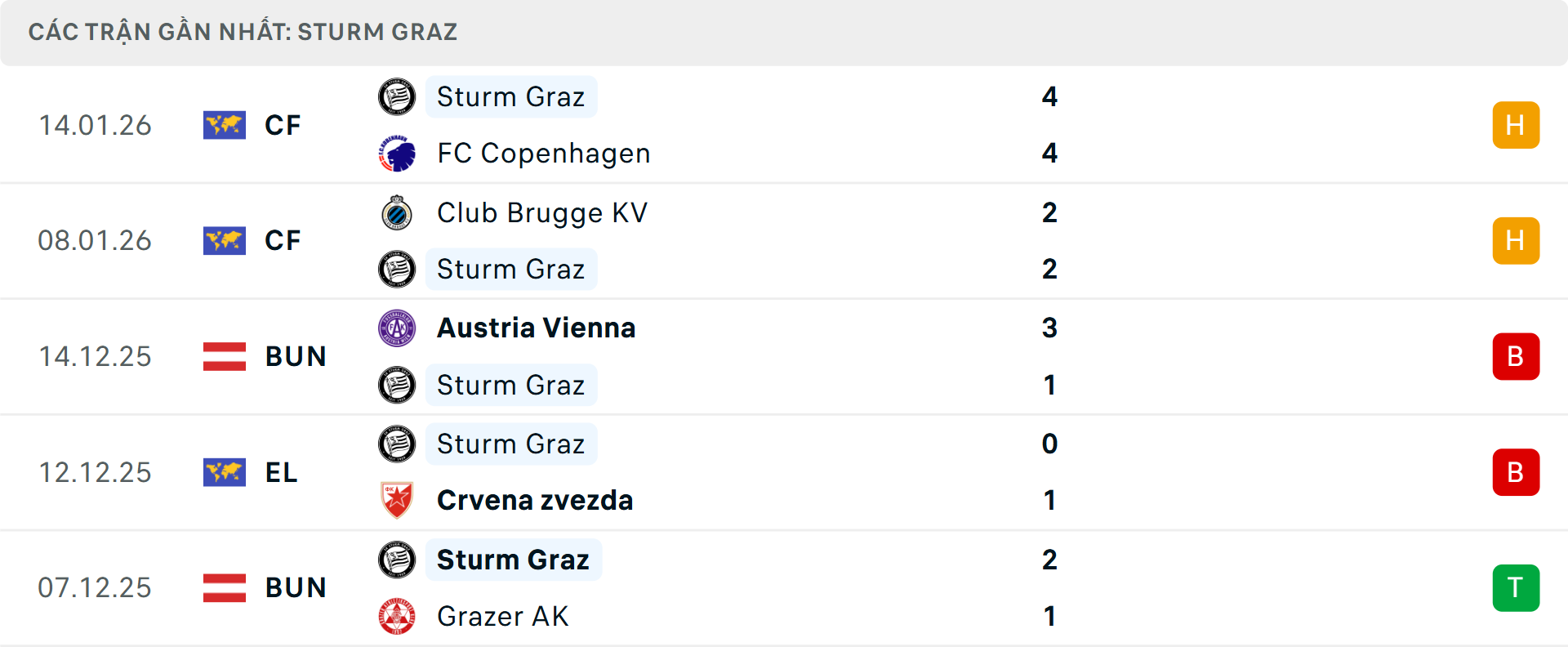The height and width of the screenshot is (647, 1568).
Task: Toggle the red B badge for the Austria Vienna defeat
Action: point(1516,356)
